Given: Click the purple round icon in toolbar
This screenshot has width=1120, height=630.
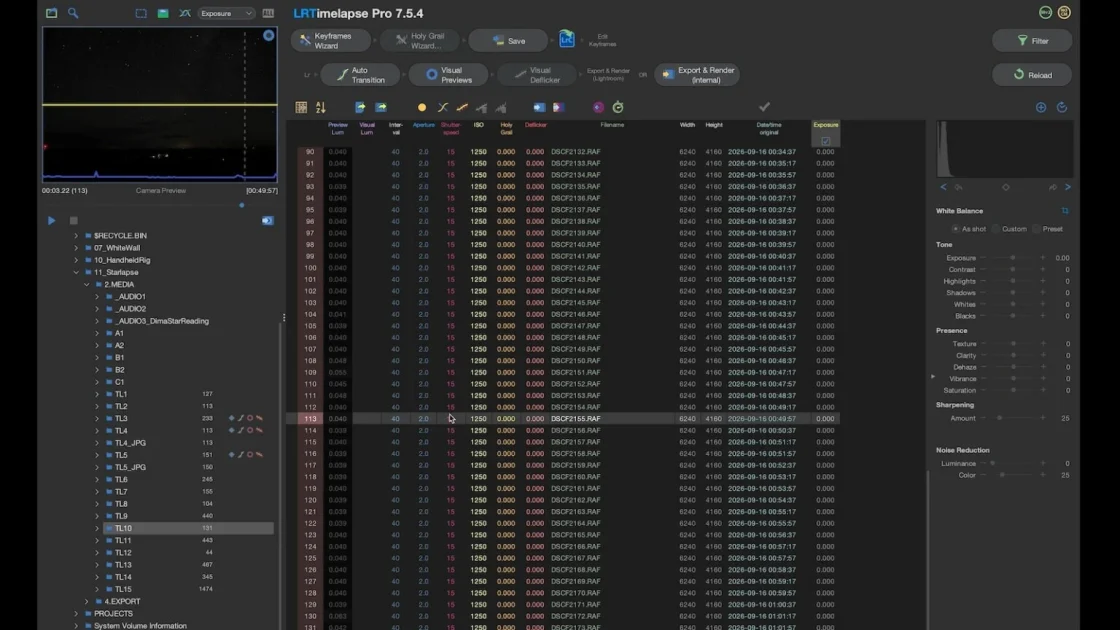Looking at the screenshot, I should pyautogui.click(x=599, y=107).
